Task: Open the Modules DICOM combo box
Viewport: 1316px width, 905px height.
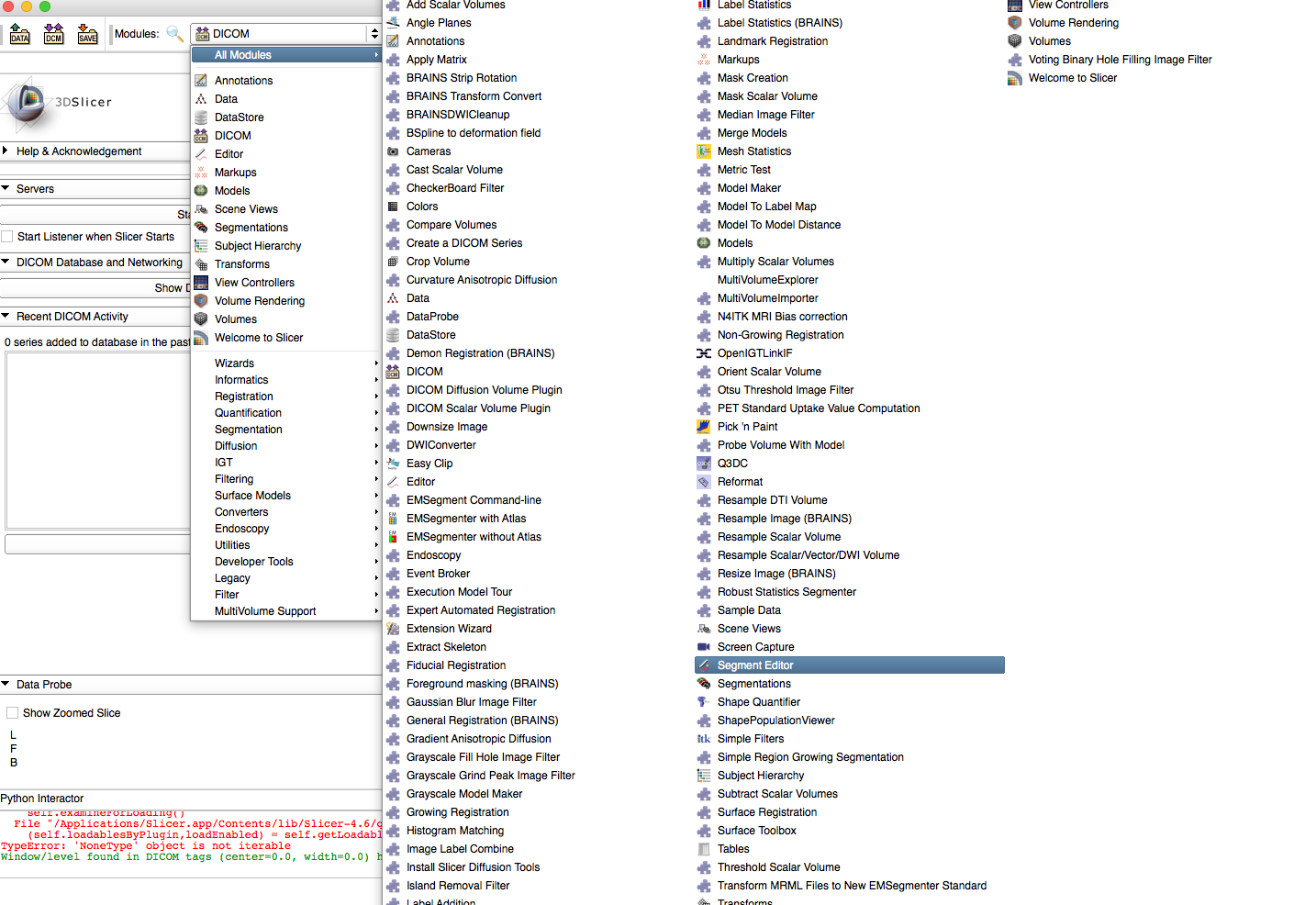Action: tap(286, 34)
